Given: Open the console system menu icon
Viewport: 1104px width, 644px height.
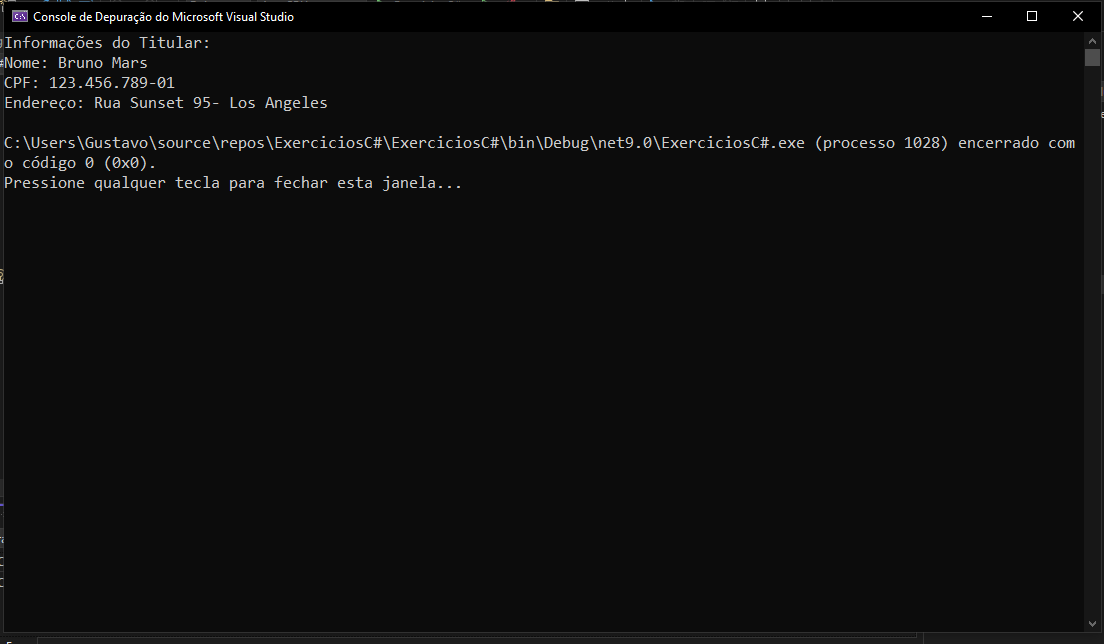Looking at the screenshot, I should click(20, 16).
